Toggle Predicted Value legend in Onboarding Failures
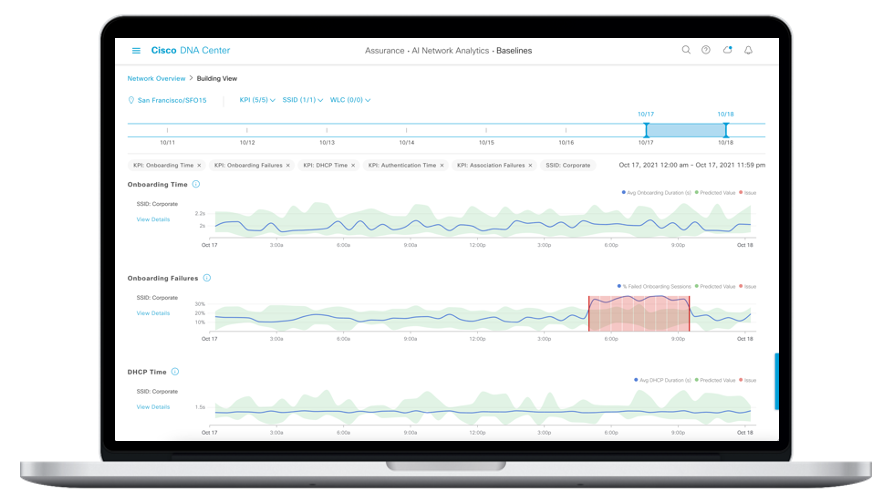 (x=715, y=286)
